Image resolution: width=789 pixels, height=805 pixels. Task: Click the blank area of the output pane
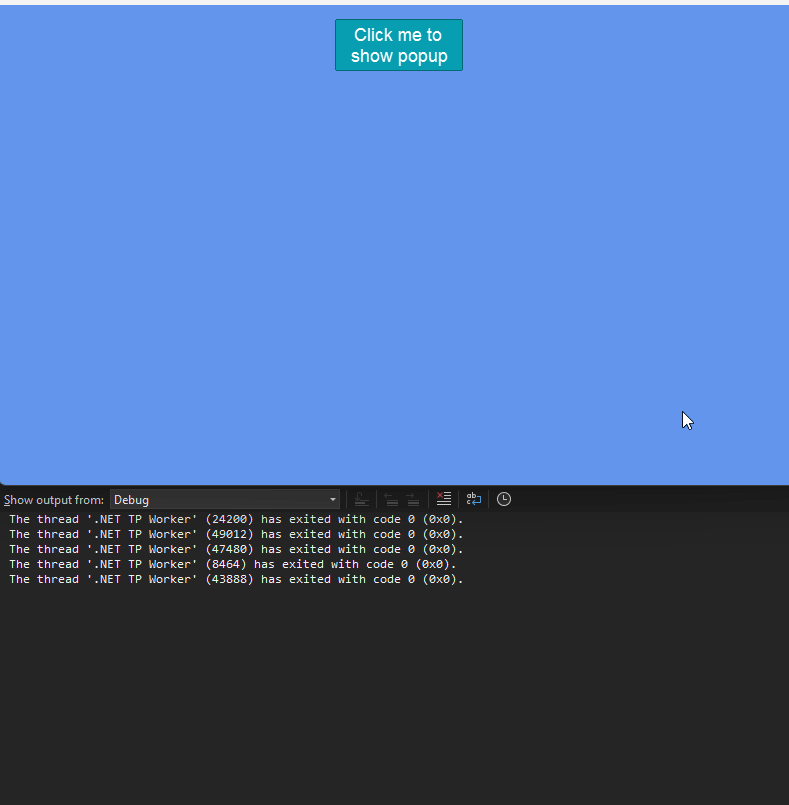click(400, 700)
